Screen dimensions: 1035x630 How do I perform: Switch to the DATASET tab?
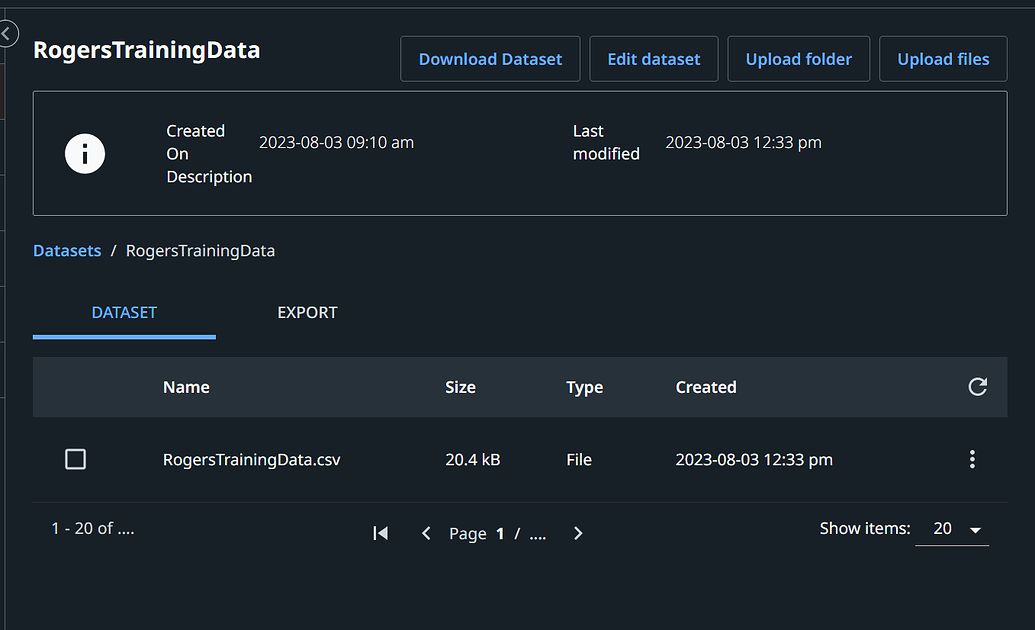click(x=124, y=313)
